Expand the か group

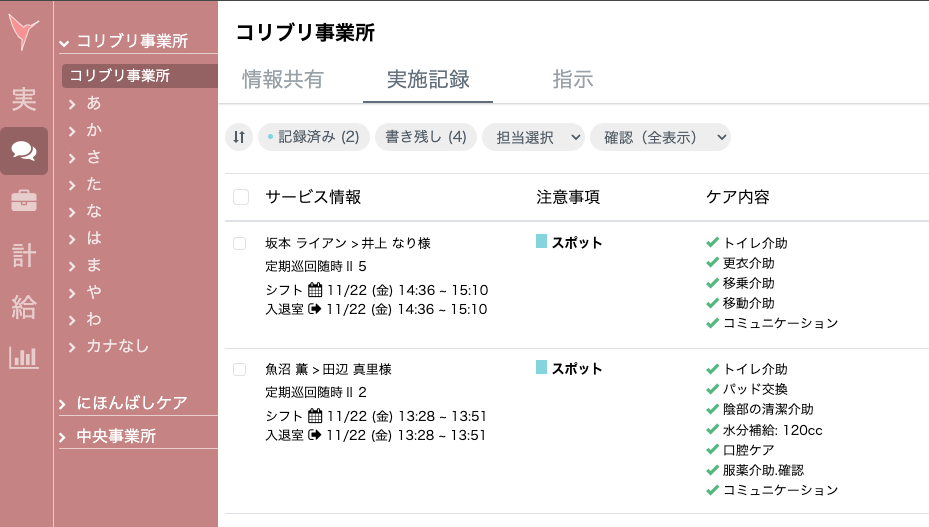point(72,131)
